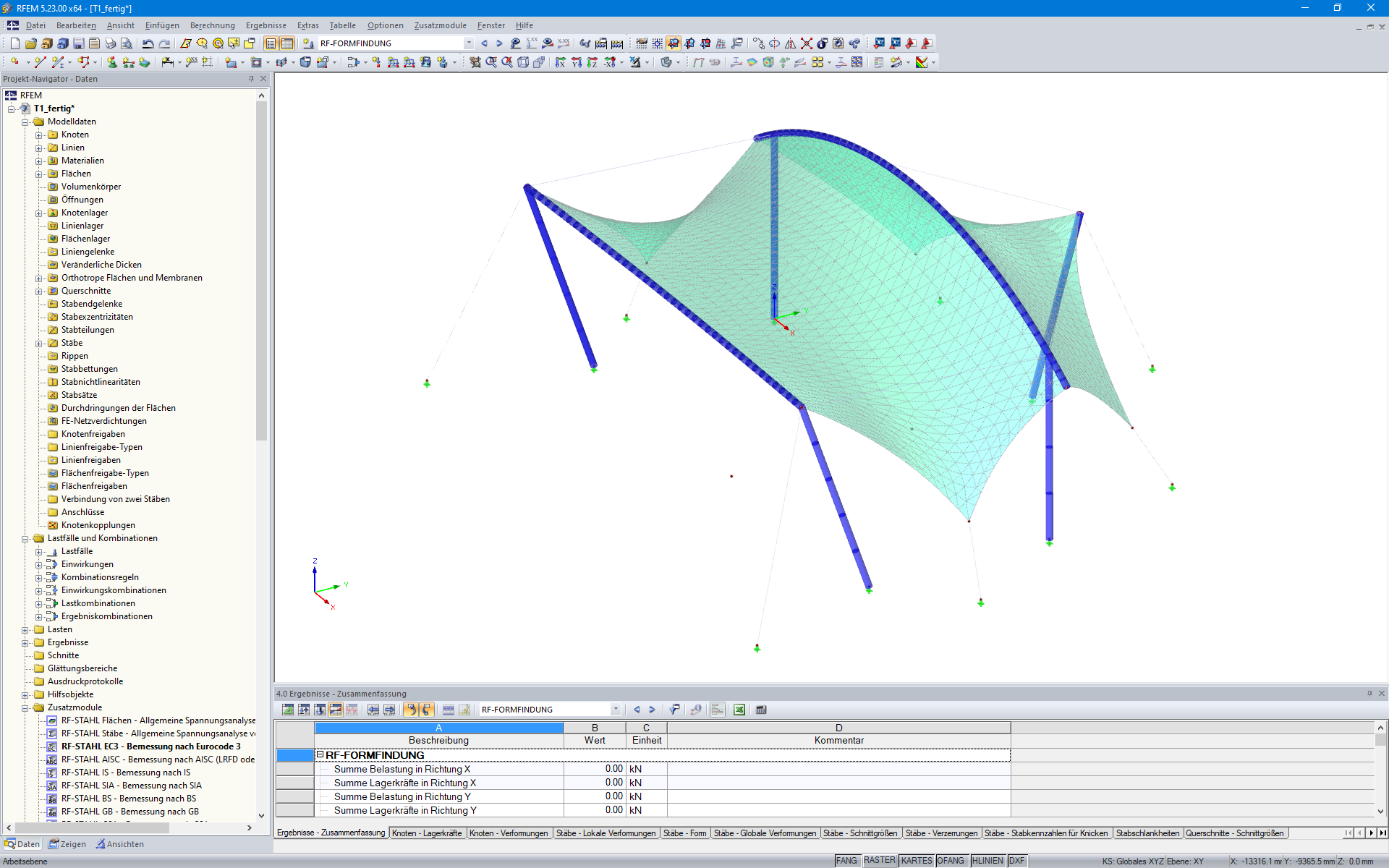1389x868 pixels.
Task: Toggle the table display button
Action: coord(287,43)
